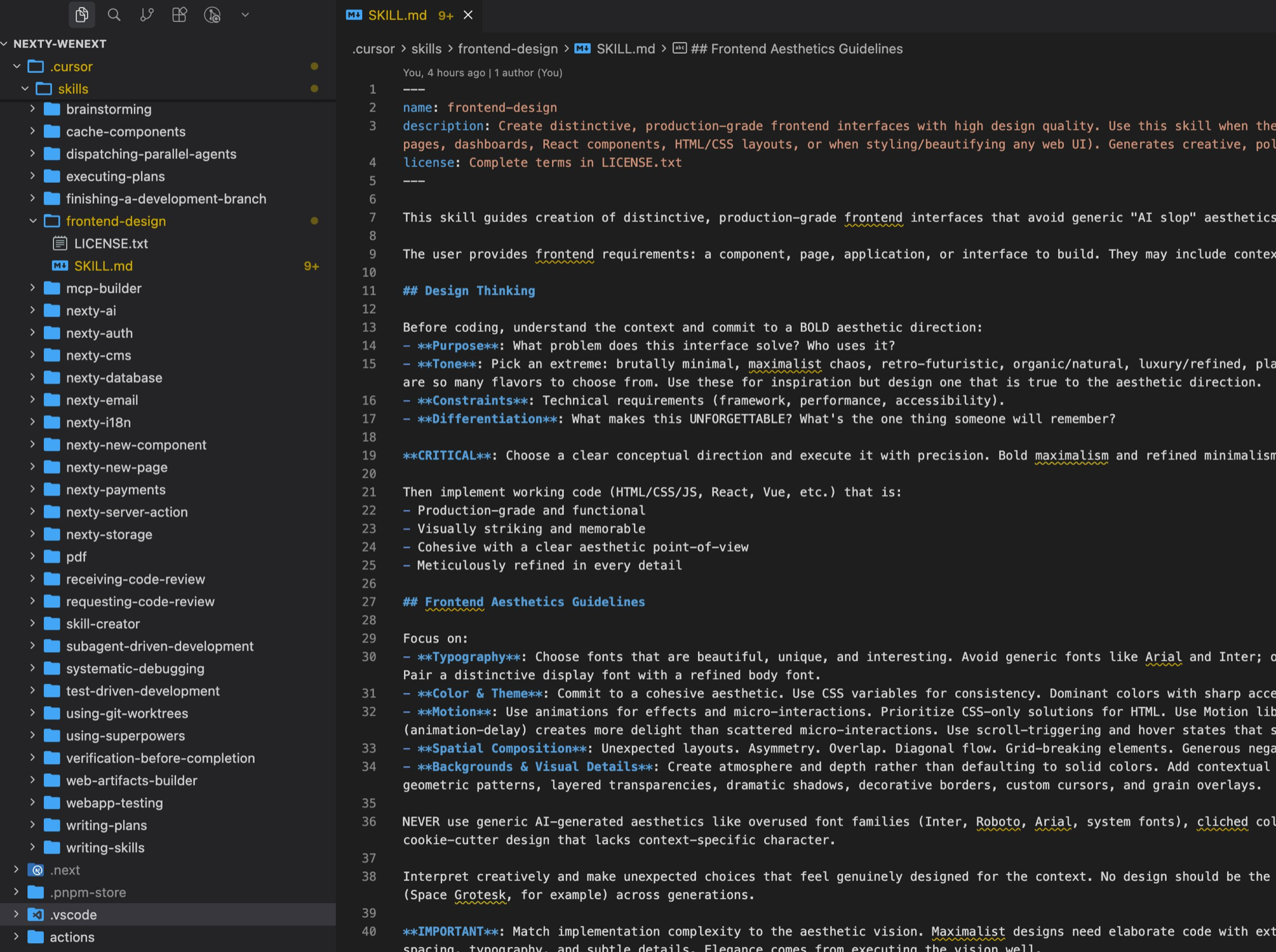Close the SKILL.md tab

pos(468,15)
